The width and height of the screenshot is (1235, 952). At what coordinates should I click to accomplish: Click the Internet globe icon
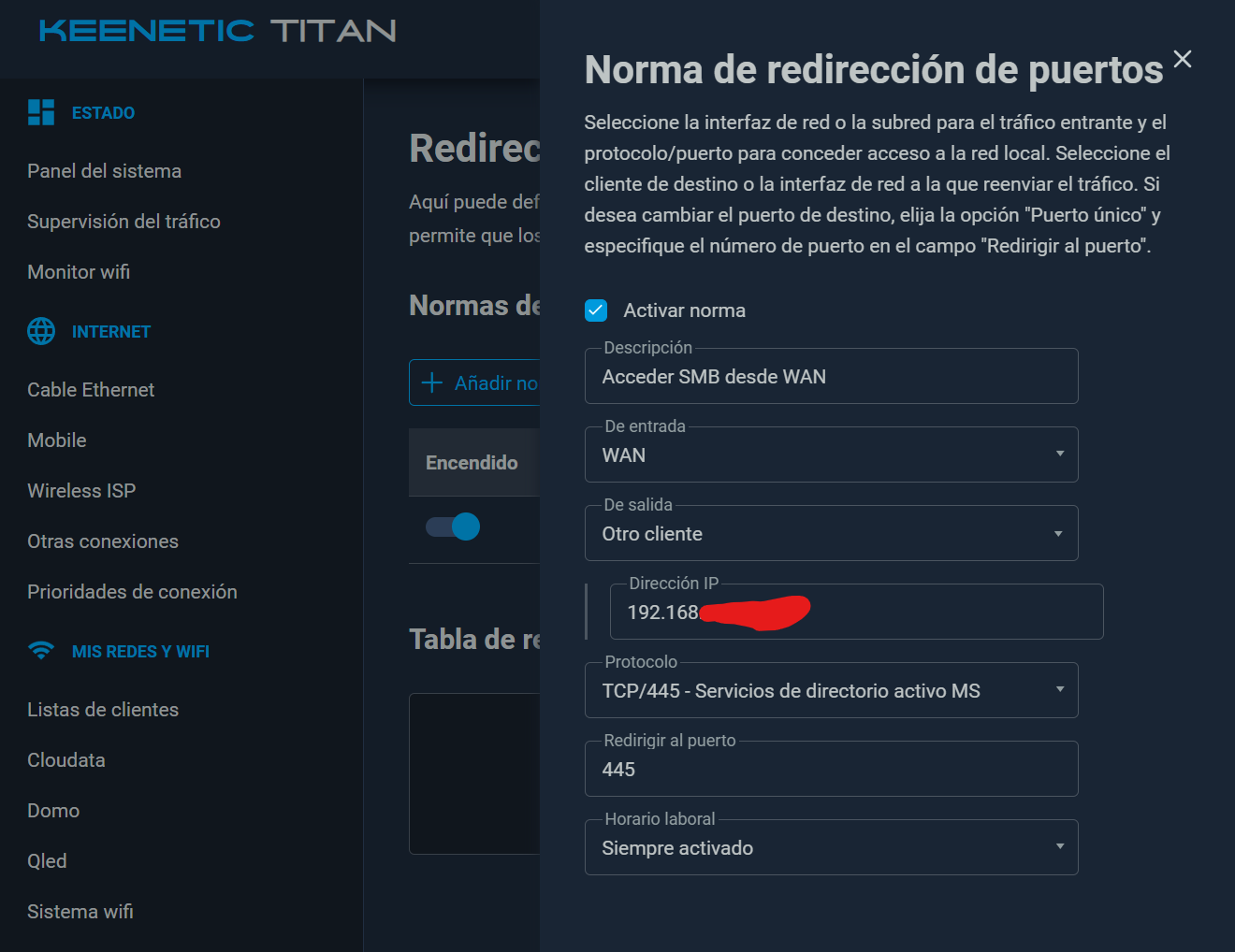point(41,331)
